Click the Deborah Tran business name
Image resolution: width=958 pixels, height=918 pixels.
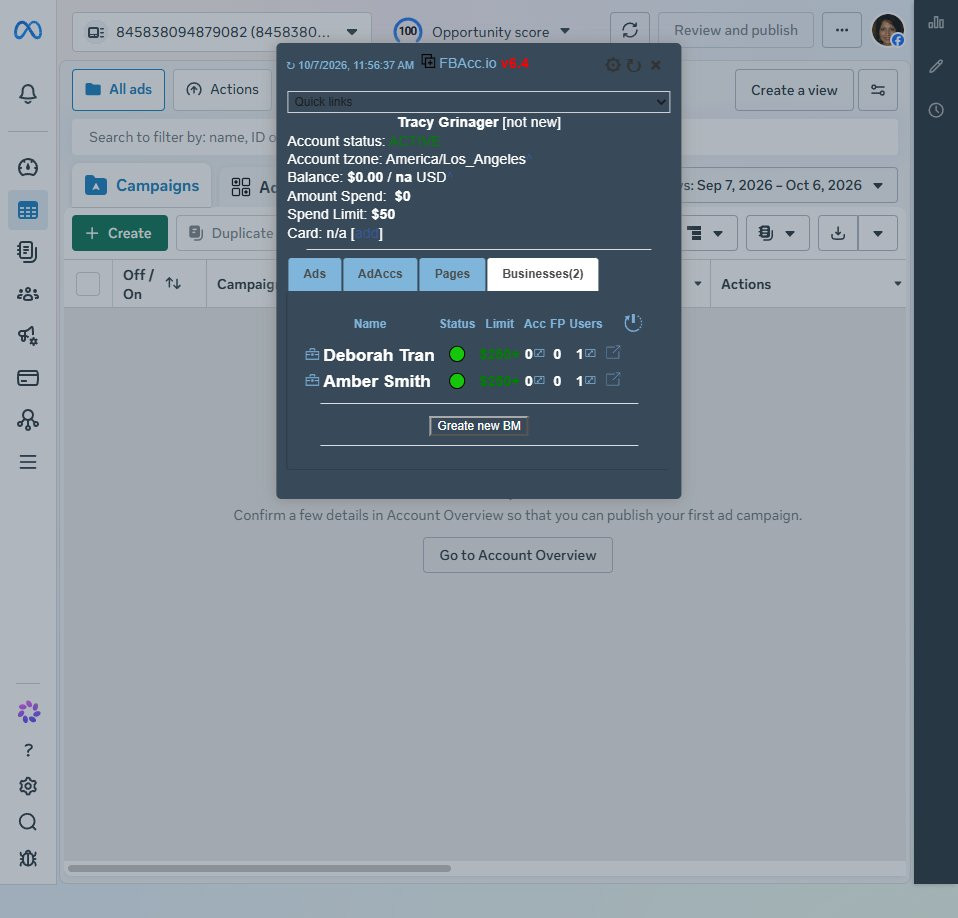pyautogui.click(x=379, y=355)
